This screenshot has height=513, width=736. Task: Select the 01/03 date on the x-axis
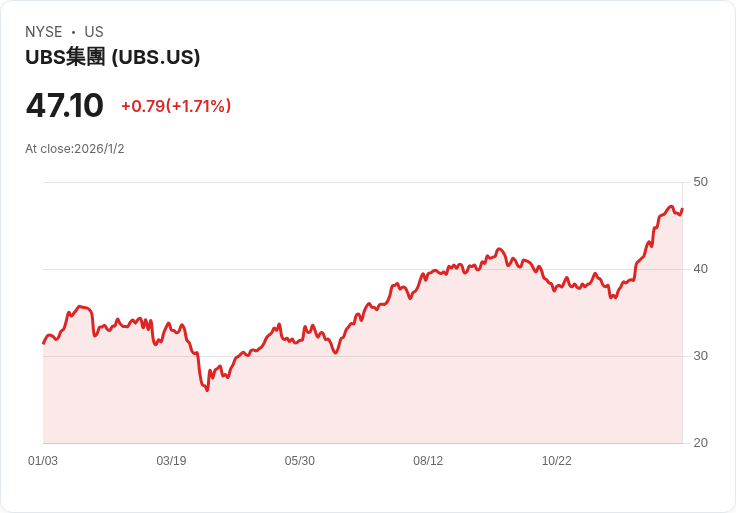coord(43,461)
